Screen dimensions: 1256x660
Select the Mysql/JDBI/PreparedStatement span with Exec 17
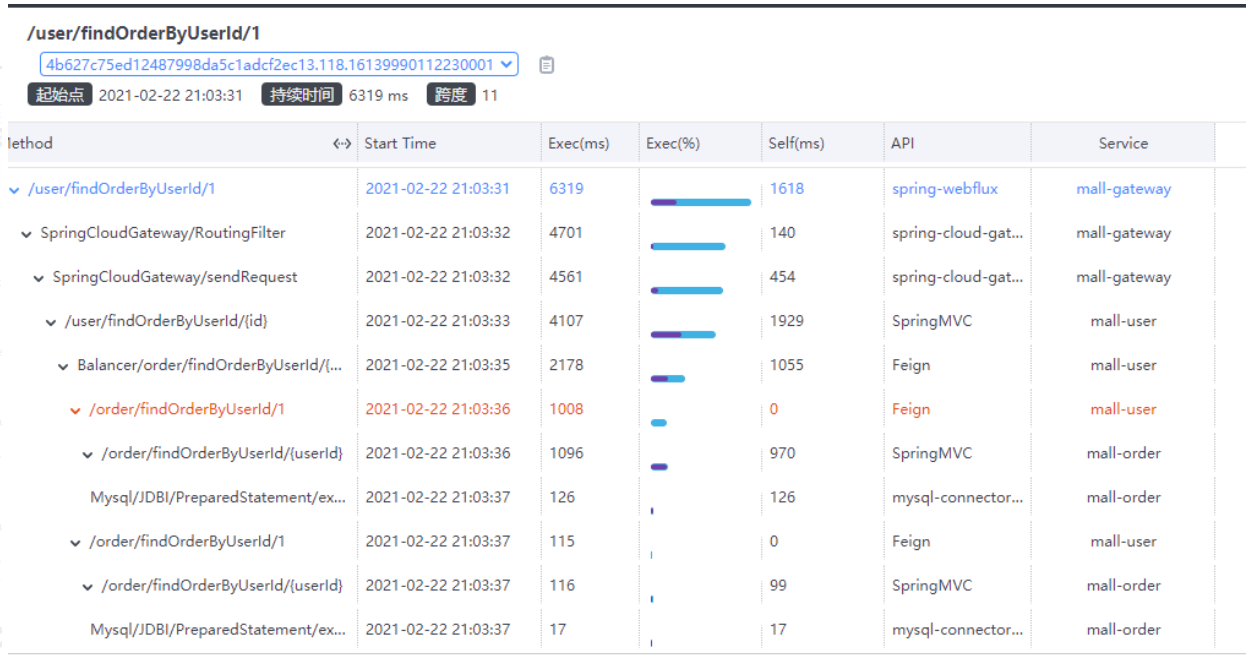click(218, 629)
